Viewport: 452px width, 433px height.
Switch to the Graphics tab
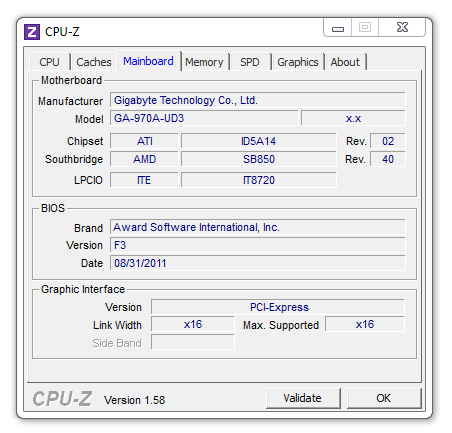tap(298, 62)
